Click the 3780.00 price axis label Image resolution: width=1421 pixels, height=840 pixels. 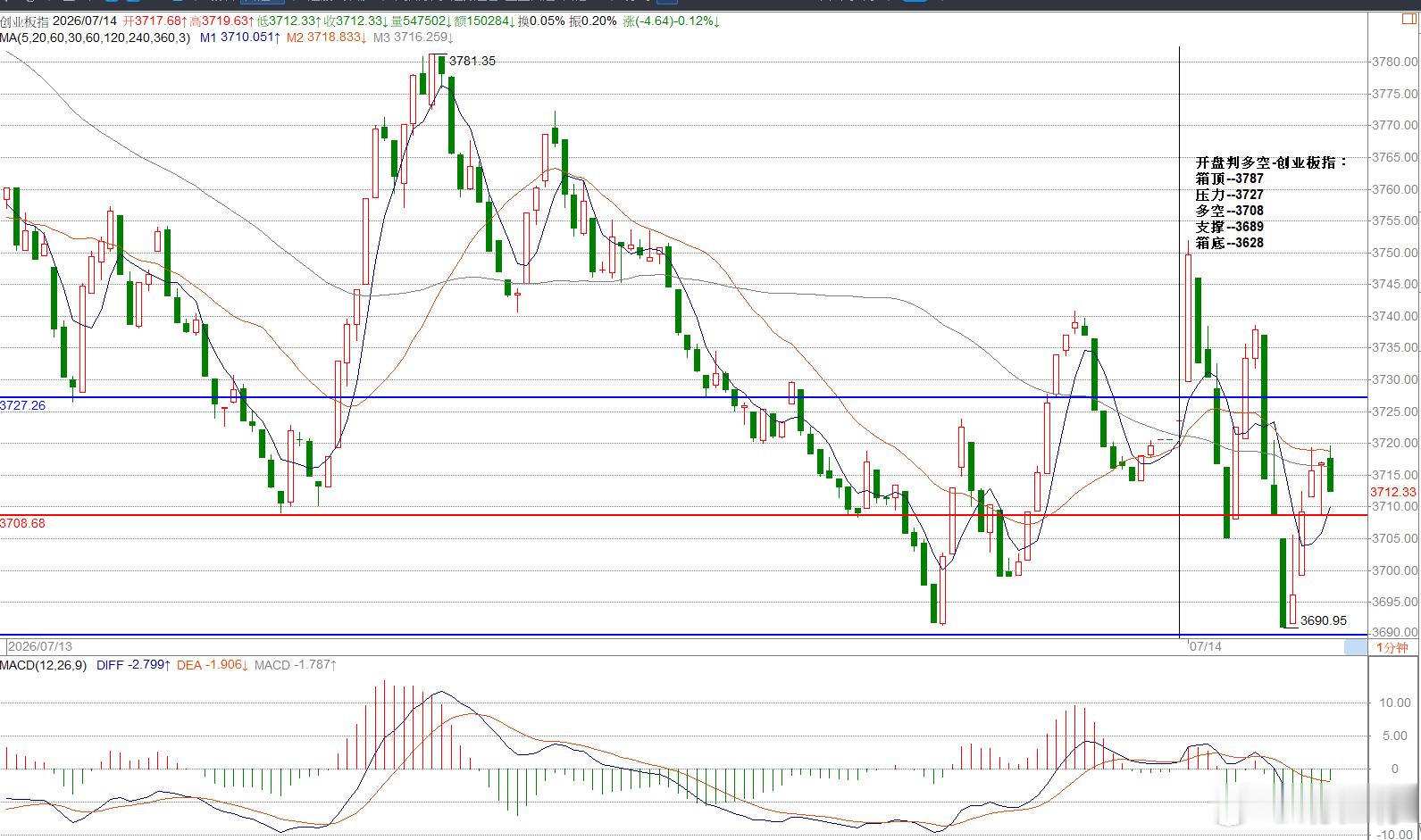click(x=1393, y=62)
